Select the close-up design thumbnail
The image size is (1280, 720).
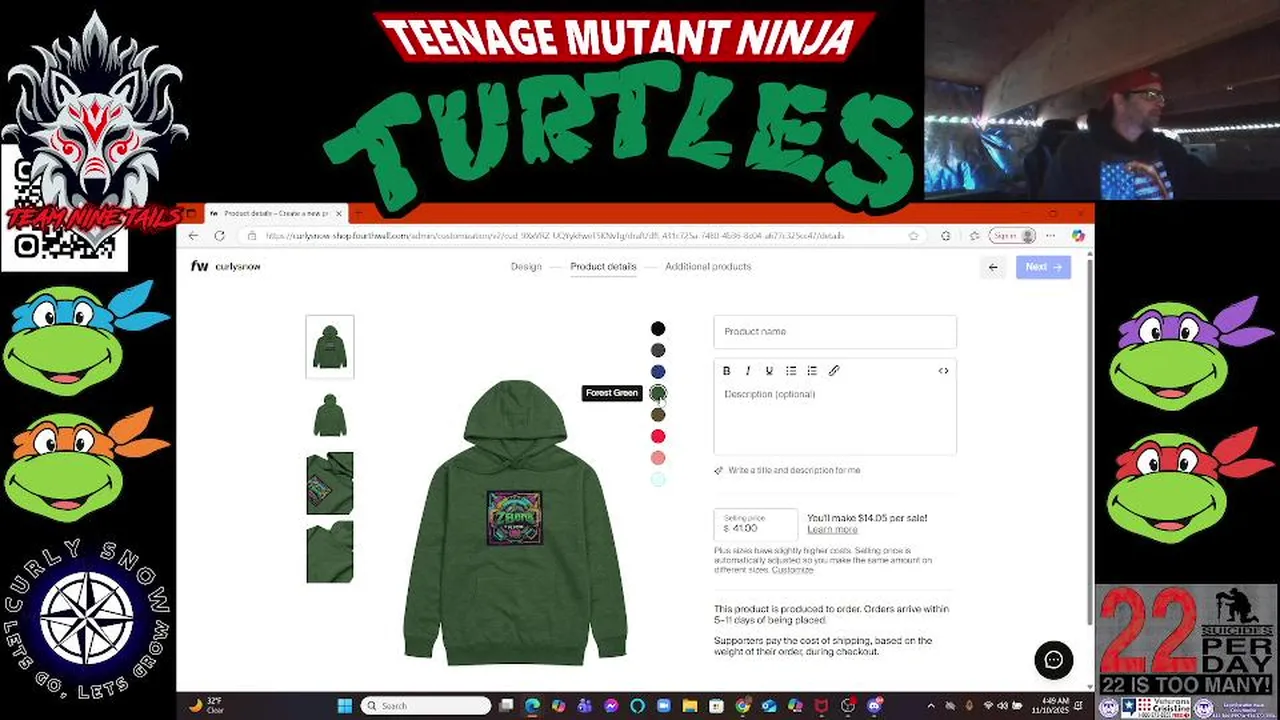click(x=330, y=483)
